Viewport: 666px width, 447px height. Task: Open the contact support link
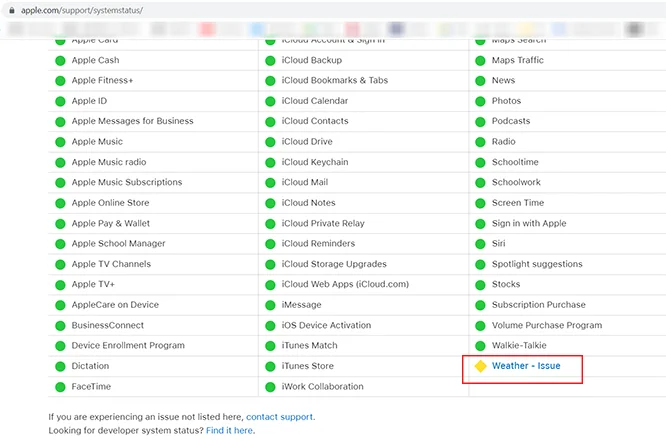click(x=279, y=417)
